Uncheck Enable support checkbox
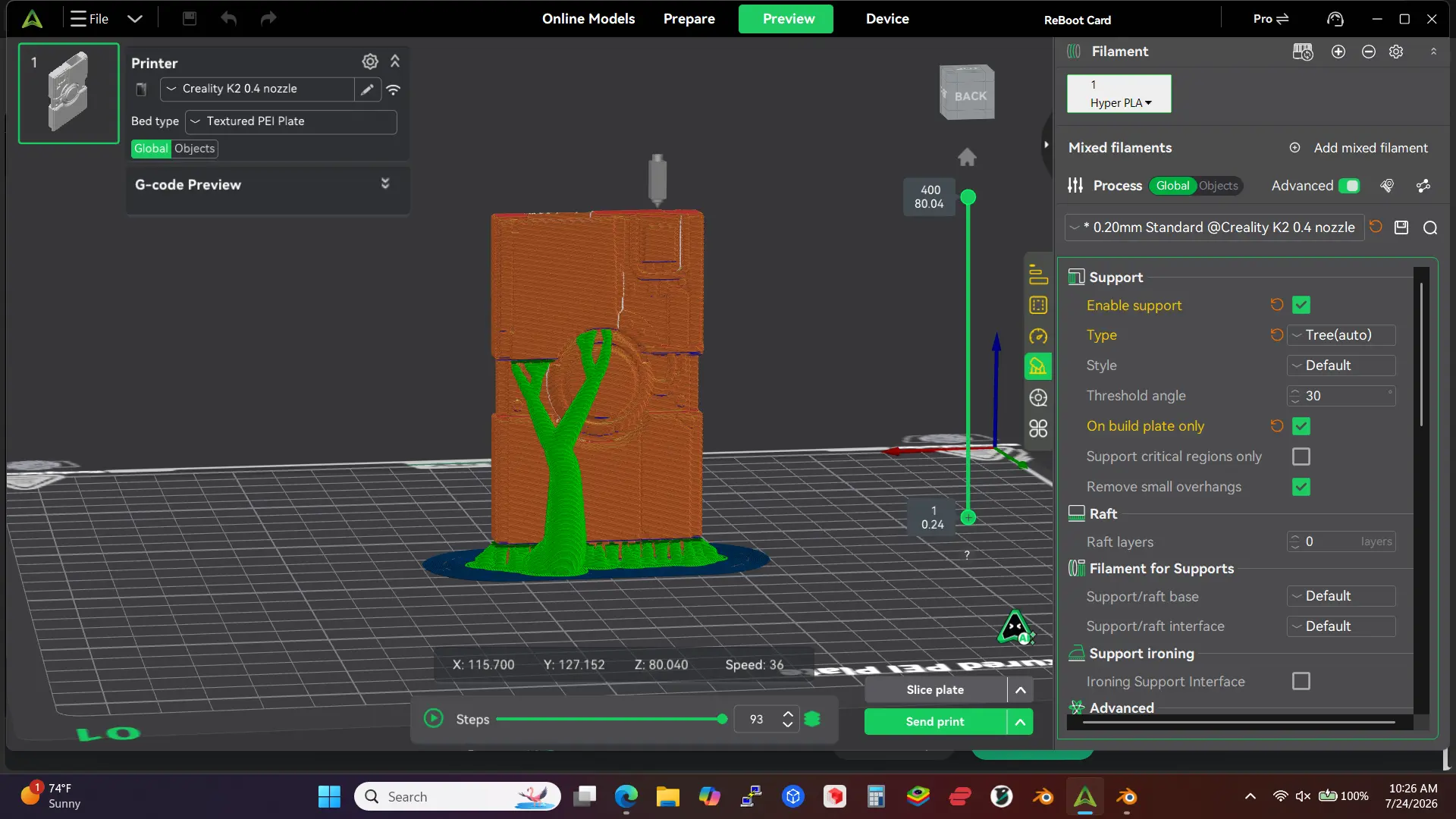Viewport: 1456px width, 819px height. tap(1301, 305)
